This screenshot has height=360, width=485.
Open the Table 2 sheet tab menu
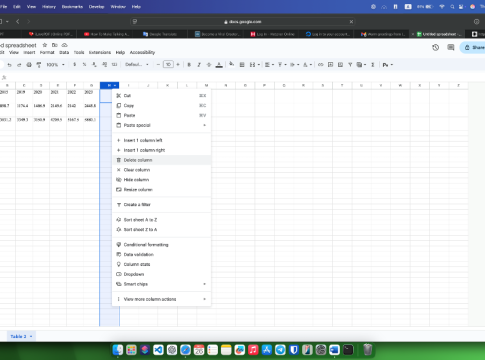pyautogui.click(x=31, y=336)
